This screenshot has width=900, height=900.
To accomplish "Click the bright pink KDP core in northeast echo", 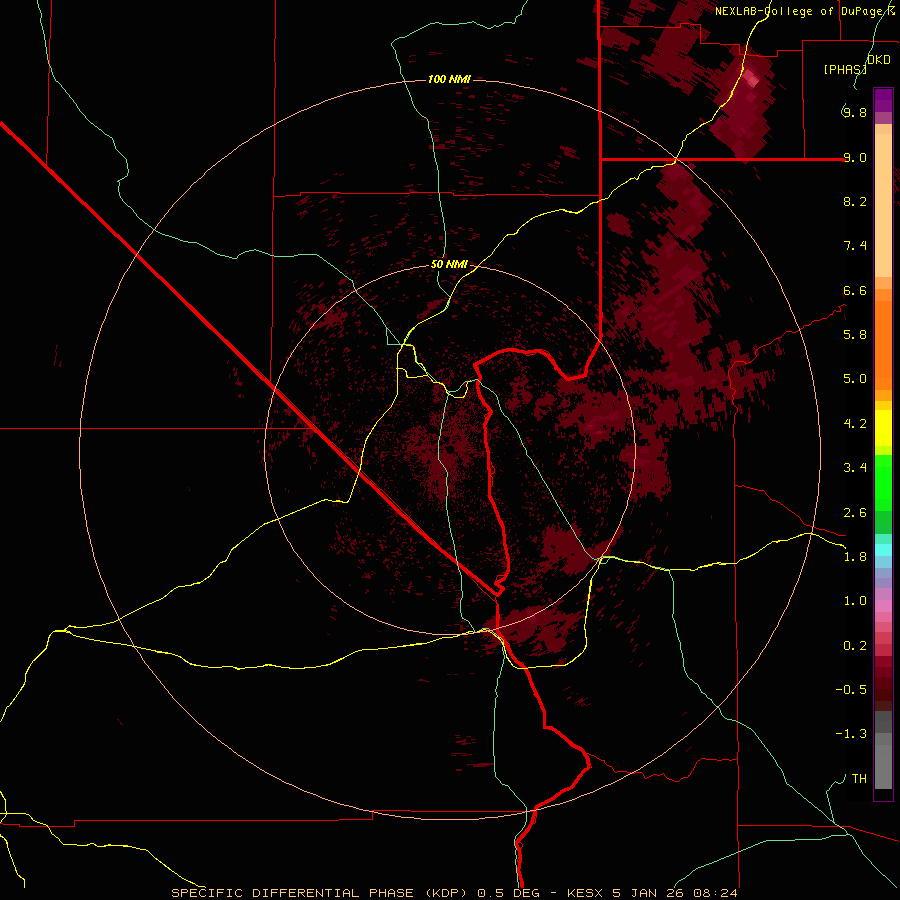I will coord(751,79).
